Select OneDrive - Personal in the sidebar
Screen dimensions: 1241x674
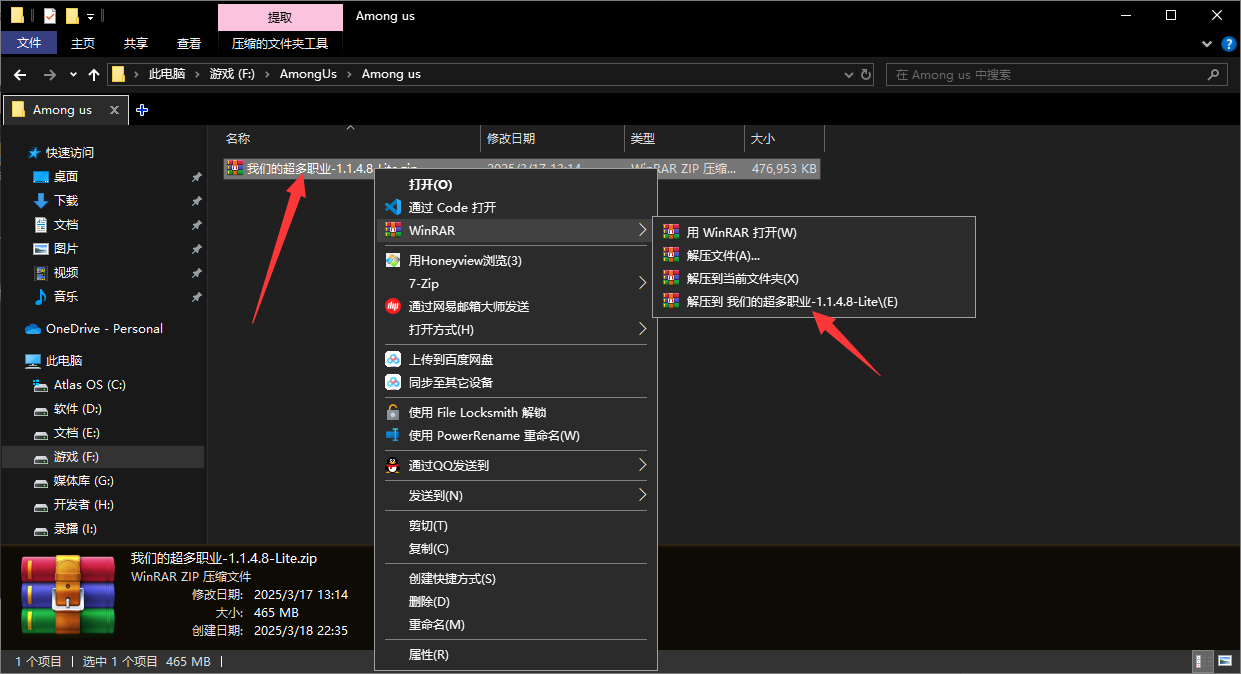(x=104, y=328)
